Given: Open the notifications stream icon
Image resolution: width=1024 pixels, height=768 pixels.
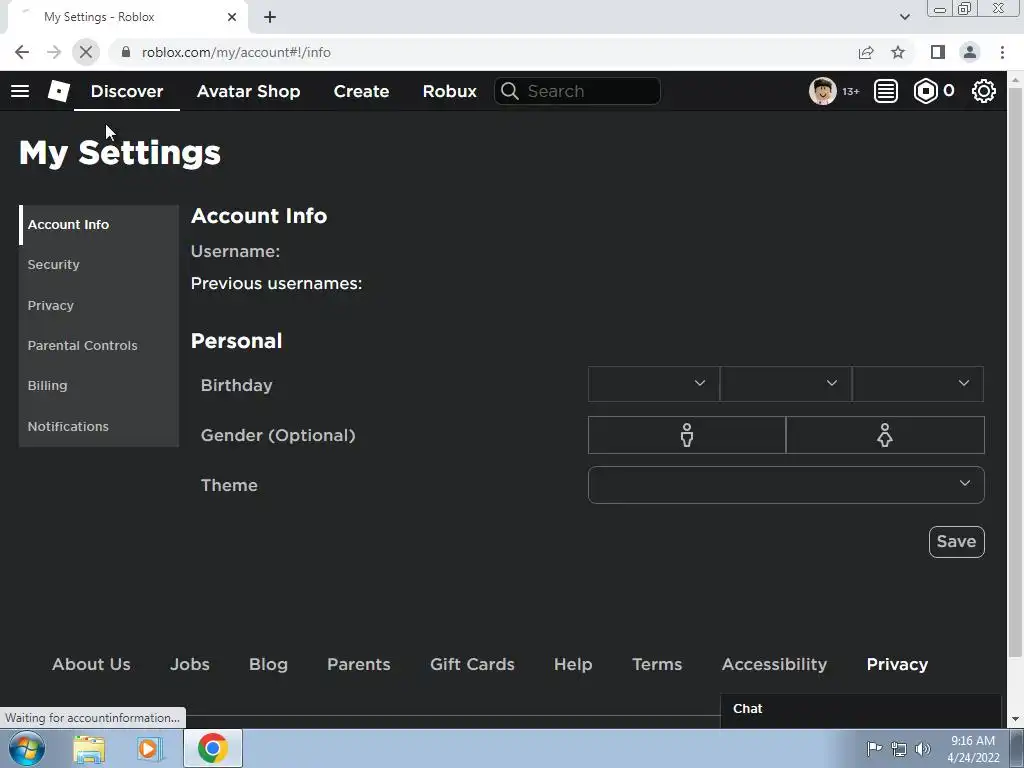Looking at the screenshot, I should click(886, 91).
